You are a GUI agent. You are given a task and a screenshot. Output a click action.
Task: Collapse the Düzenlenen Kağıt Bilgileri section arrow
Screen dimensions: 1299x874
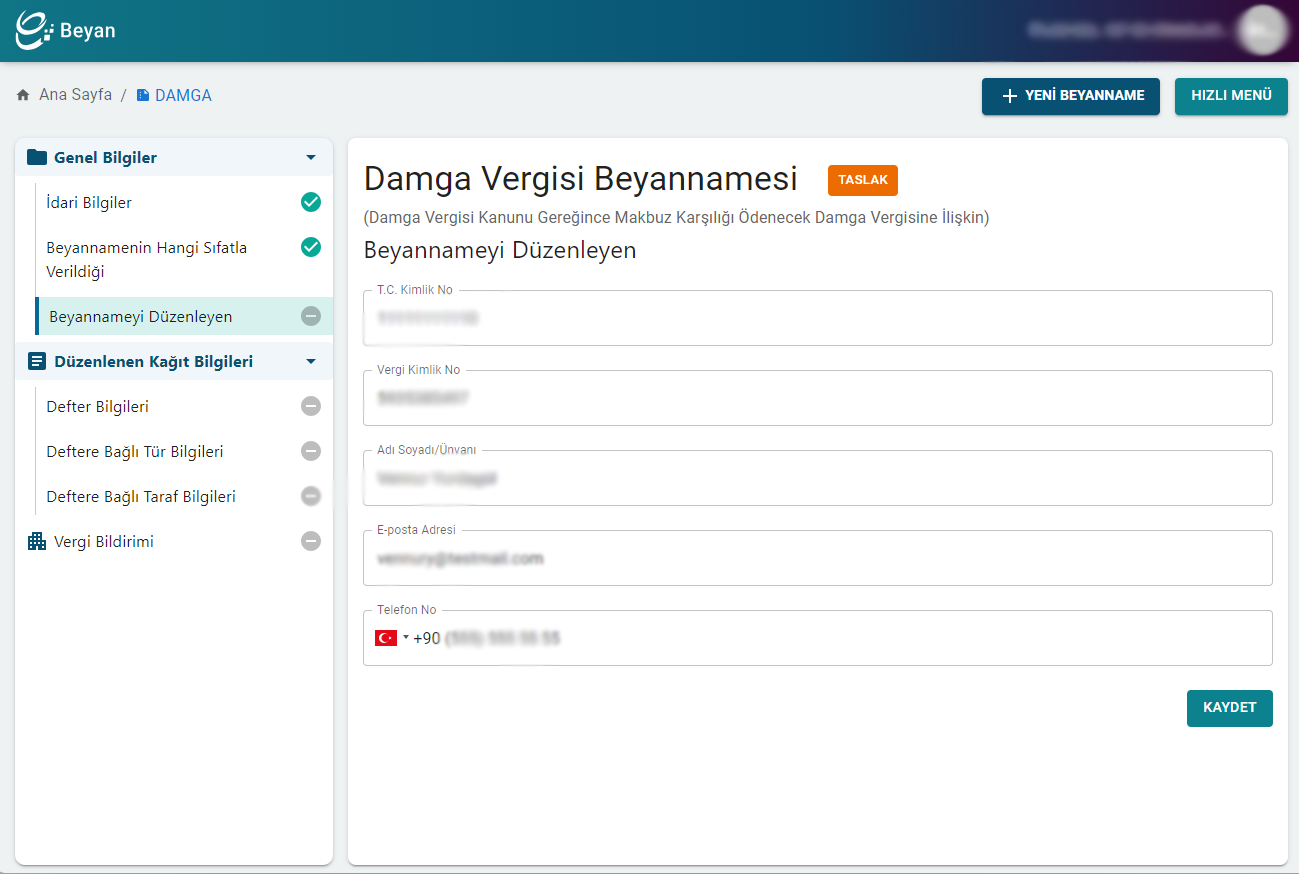(311, 361)
